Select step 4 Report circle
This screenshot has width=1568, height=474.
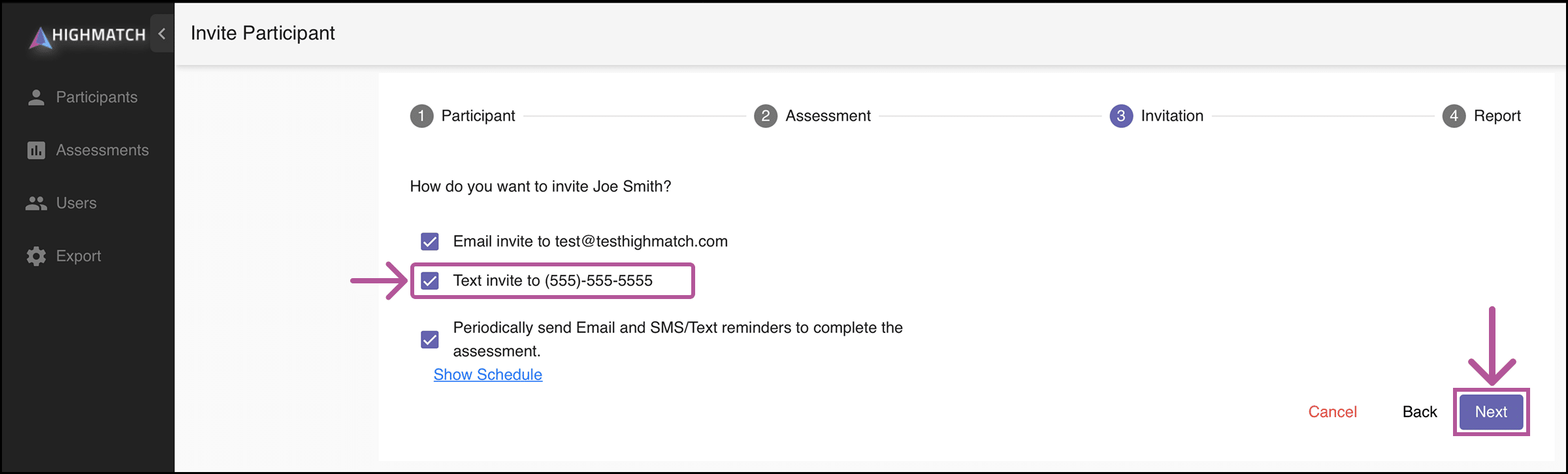1454,116
